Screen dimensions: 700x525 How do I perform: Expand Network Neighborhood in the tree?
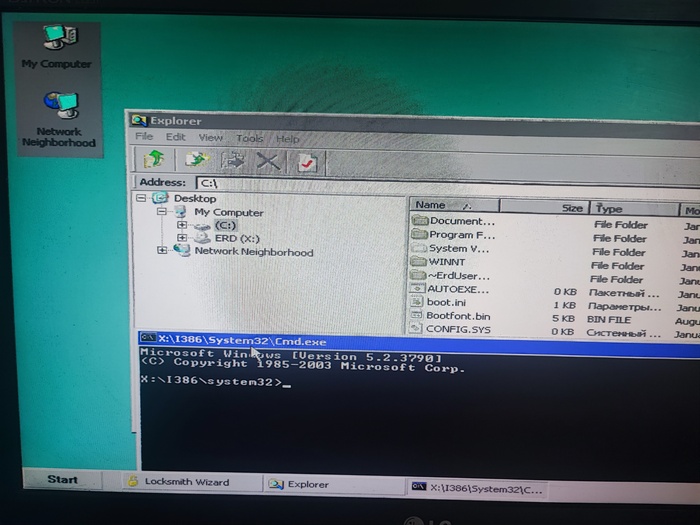tap(162, 251)
